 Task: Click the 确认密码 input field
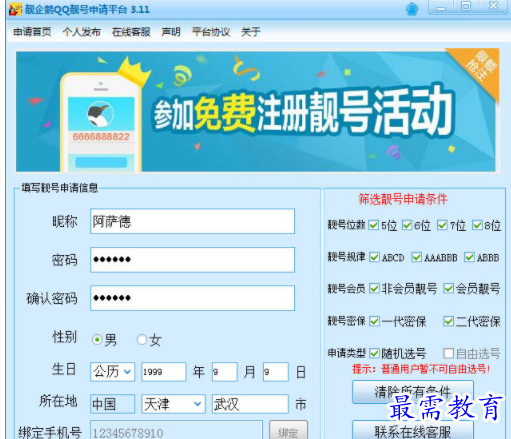point(192,298)
